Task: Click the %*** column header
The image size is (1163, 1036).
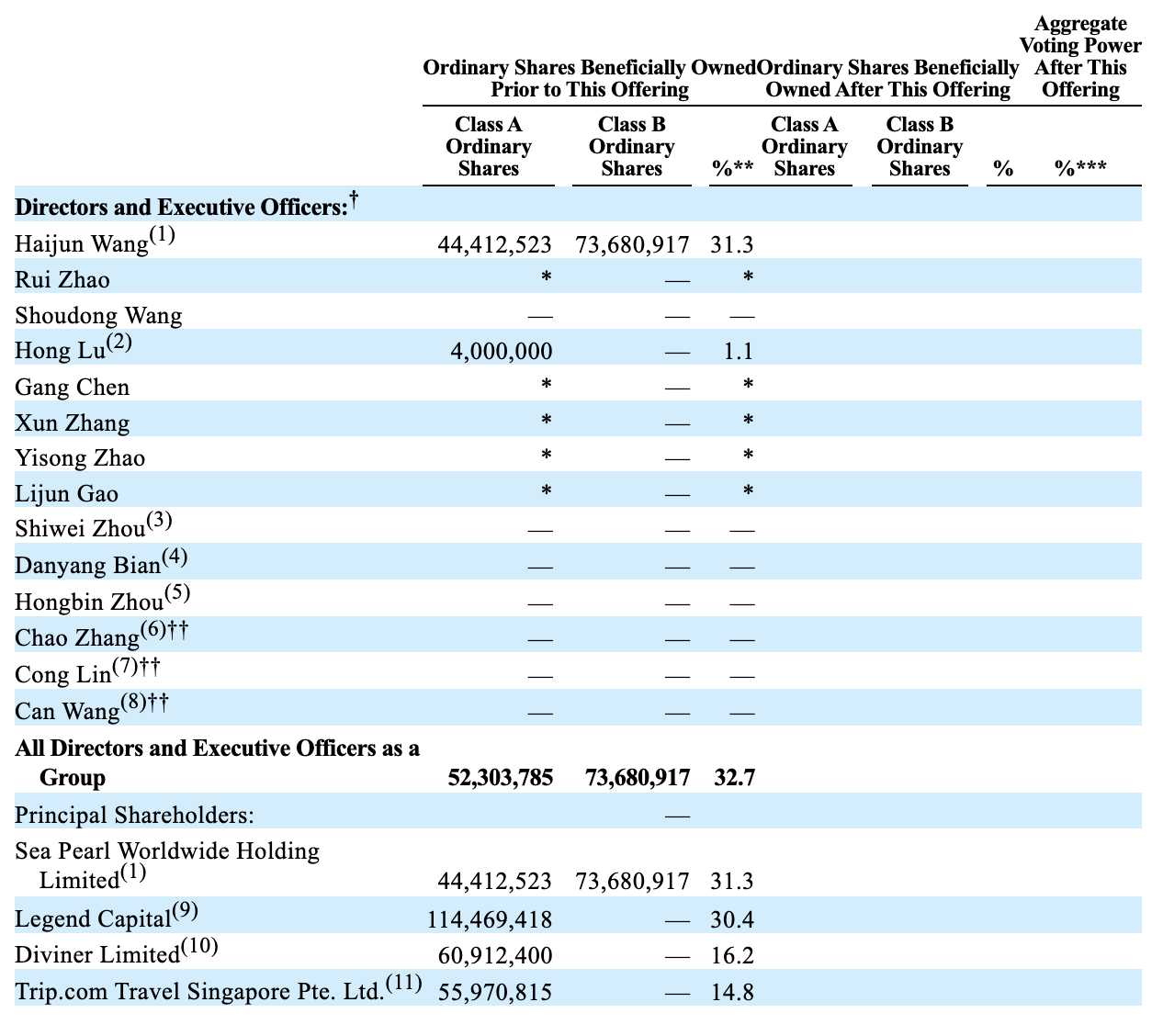Action: coord(1080,168)
